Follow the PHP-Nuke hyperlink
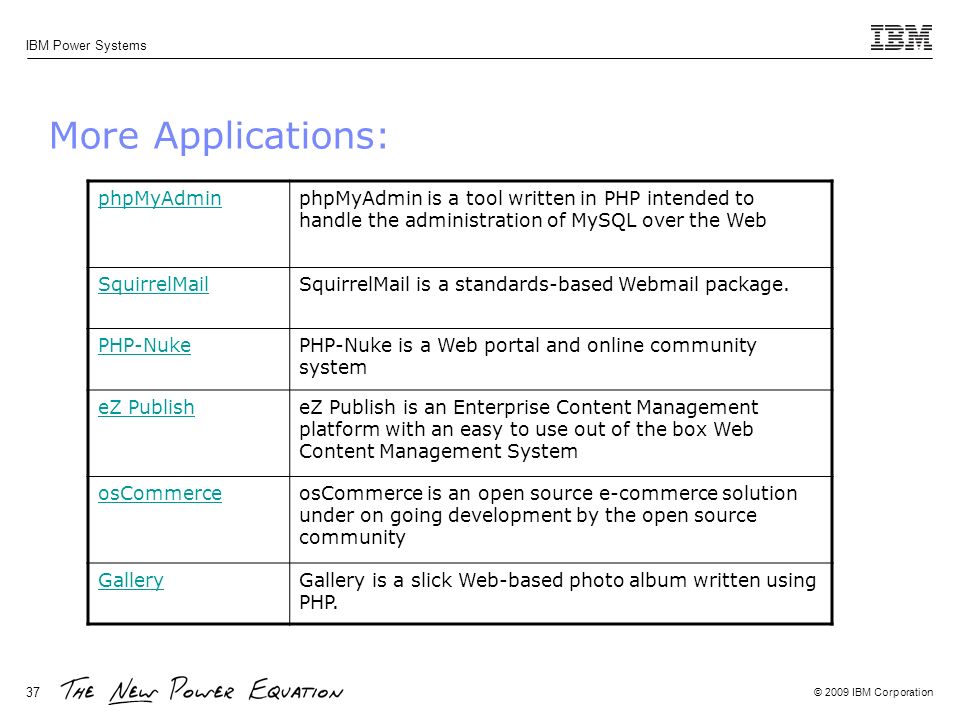960x720 pixels. pos(144,346)
